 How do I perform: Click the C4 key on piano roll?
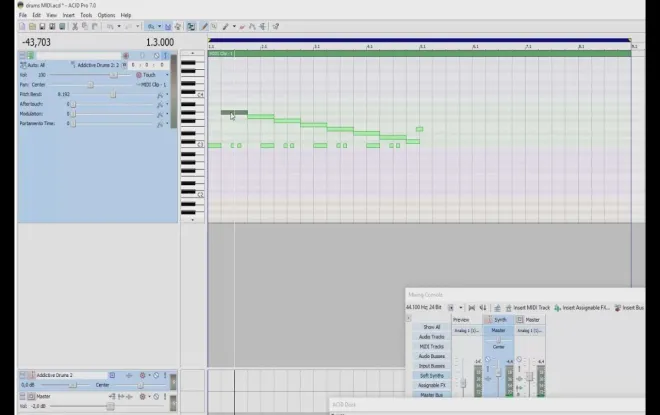click(192, 95)
